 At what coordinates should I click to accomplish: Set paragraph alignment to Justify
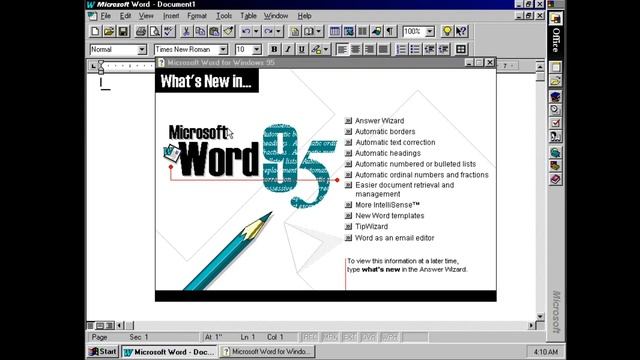pos(384,49)
